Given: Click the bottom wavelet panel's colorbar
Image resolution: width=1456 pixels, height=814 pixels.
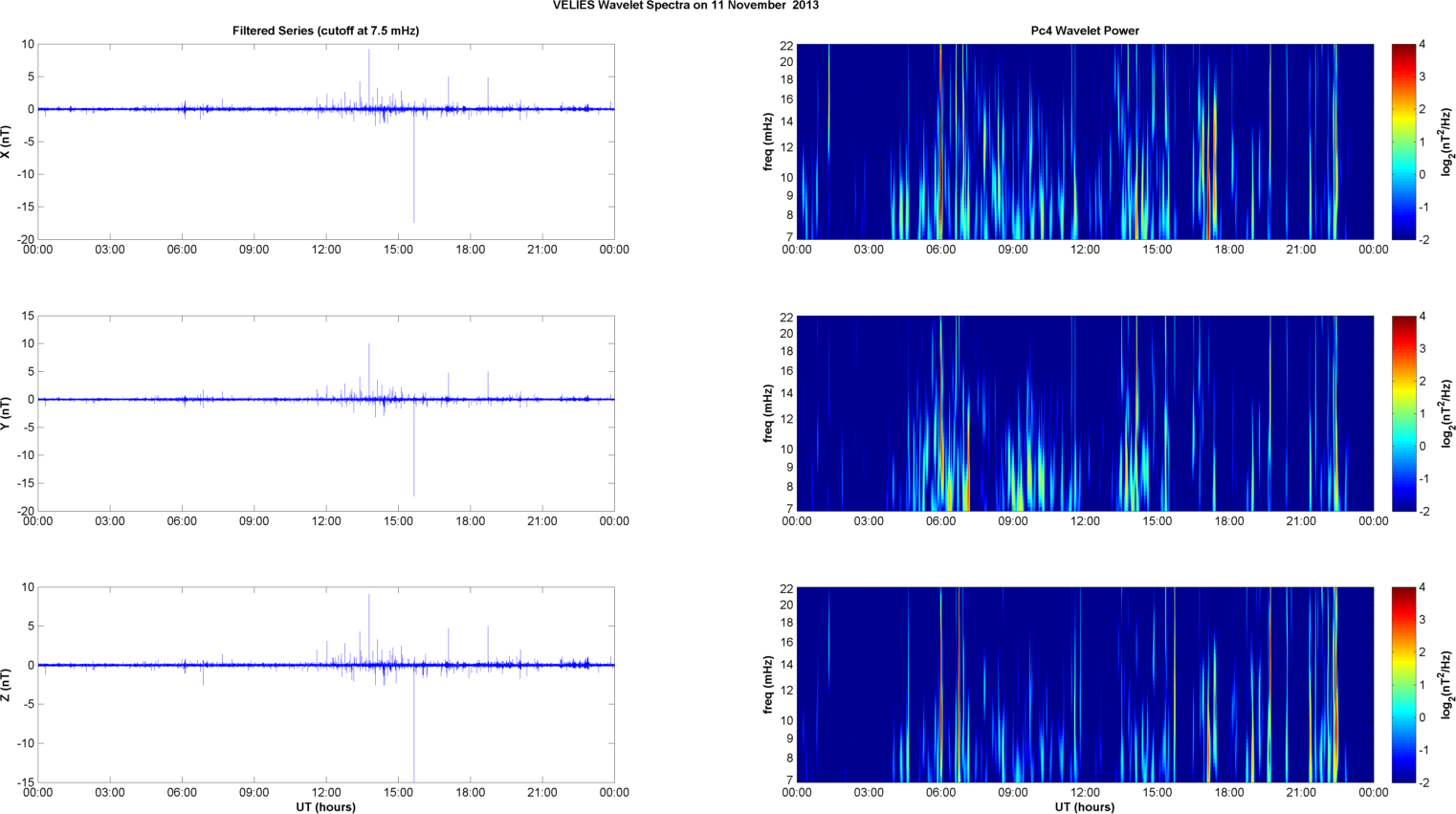Looking at the screenshot, I should [x=1402, y=685].
